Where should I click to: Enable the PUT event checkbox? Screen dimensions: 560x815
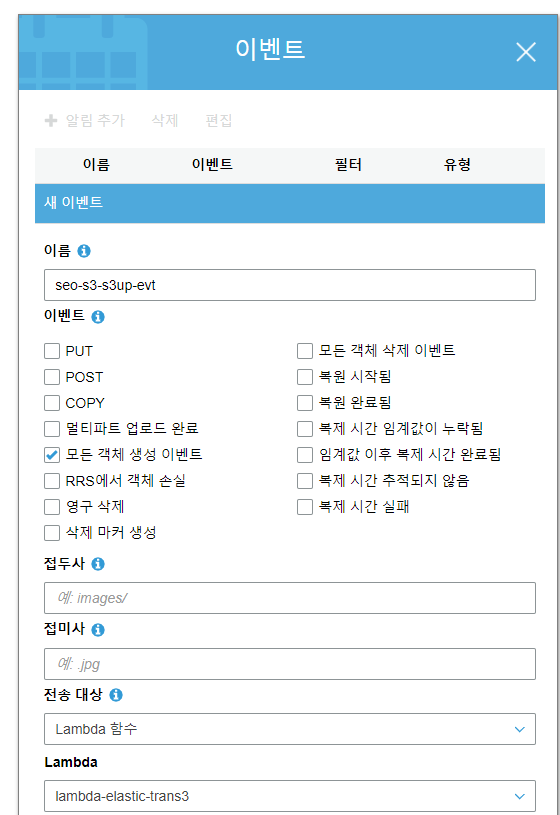[x=52, y=351]
